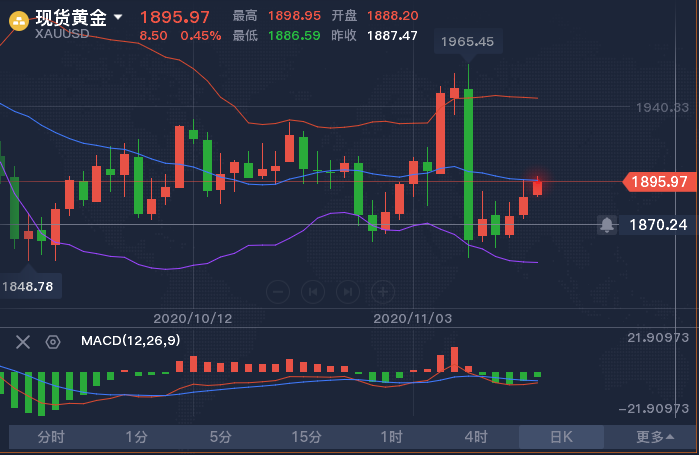
Task: Select the 分时 timeframe tab
Action: 51,437
